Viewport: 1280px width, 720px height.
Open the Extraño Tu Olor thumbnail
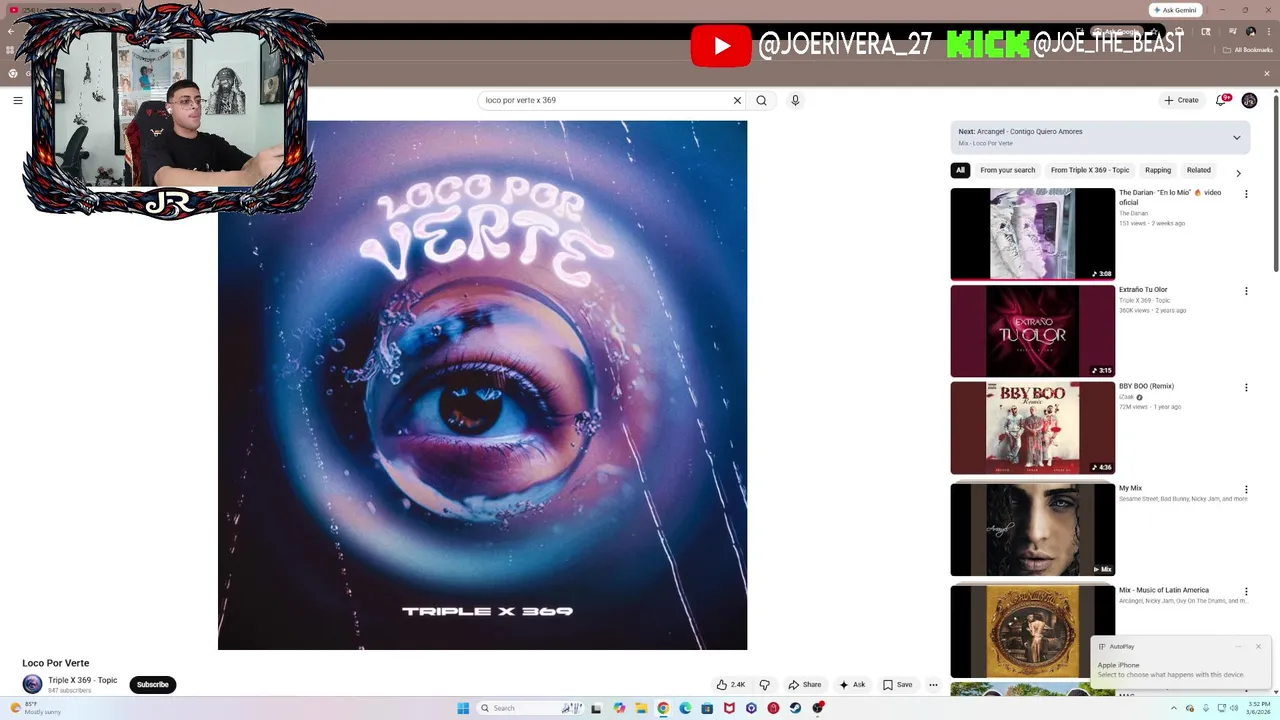[1033, 331]
